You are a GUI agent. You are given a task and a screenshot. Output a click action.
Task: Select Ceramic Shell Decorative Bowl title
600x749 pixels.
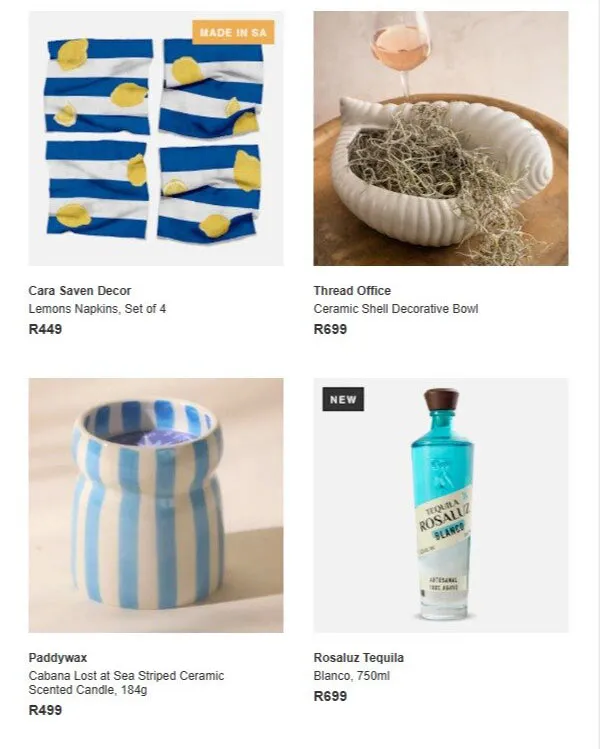click(x=396, y=309)
